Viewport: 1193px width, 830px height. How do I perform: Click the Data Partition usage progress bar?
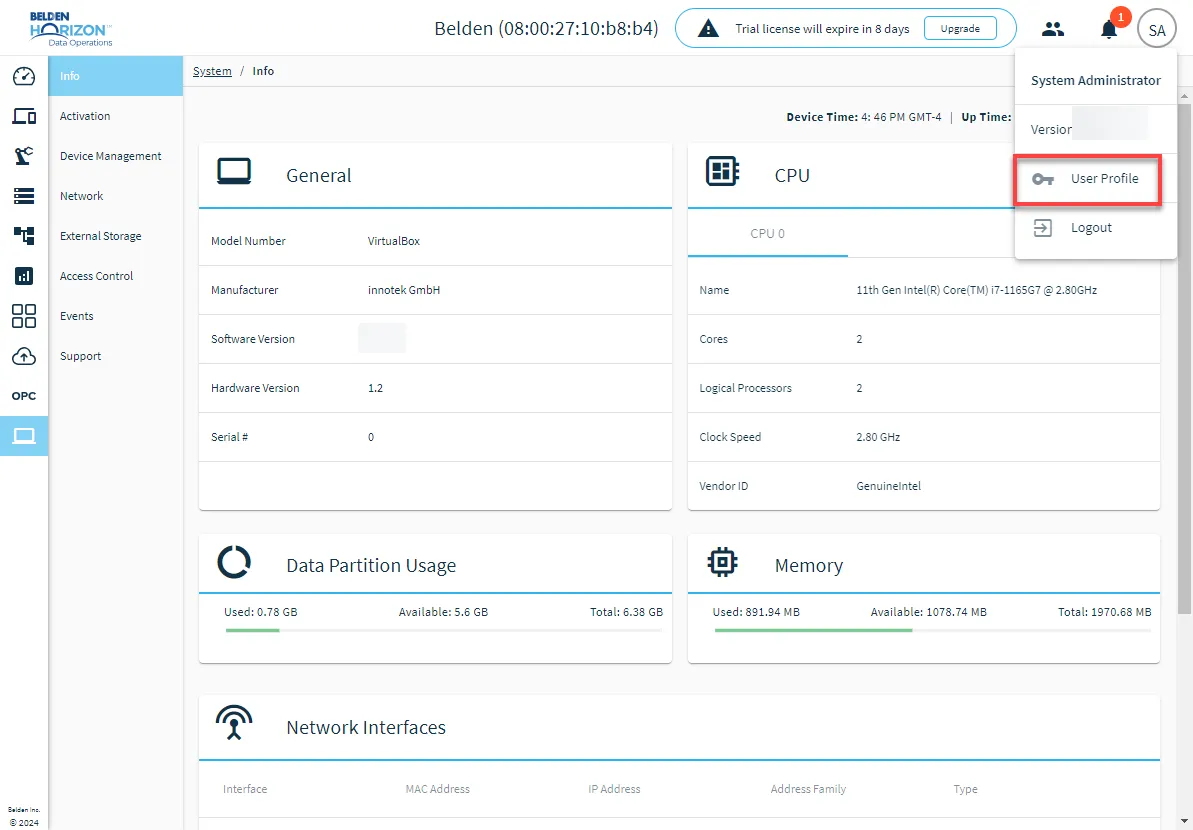444,630
